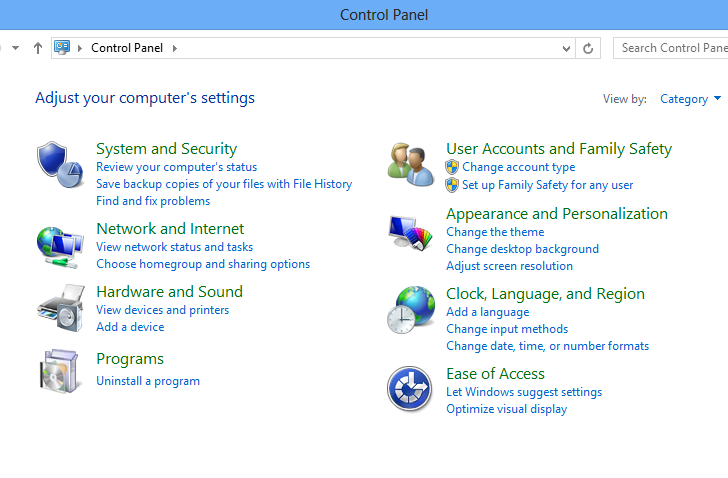Click Add a device link
The height and width of the screenshot is (478, 728).
pos(130,327)
